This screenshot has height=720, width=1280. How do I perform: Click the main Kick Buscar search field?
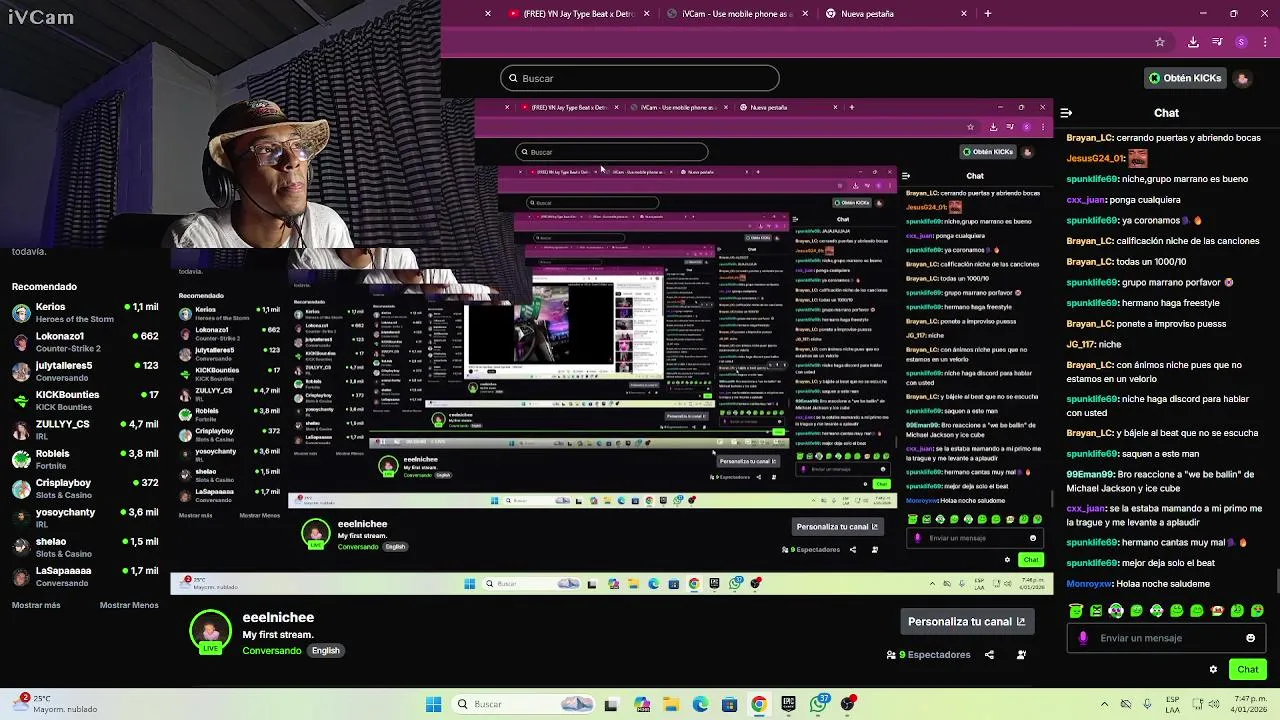pyautogui.click(x=640, y=78)
